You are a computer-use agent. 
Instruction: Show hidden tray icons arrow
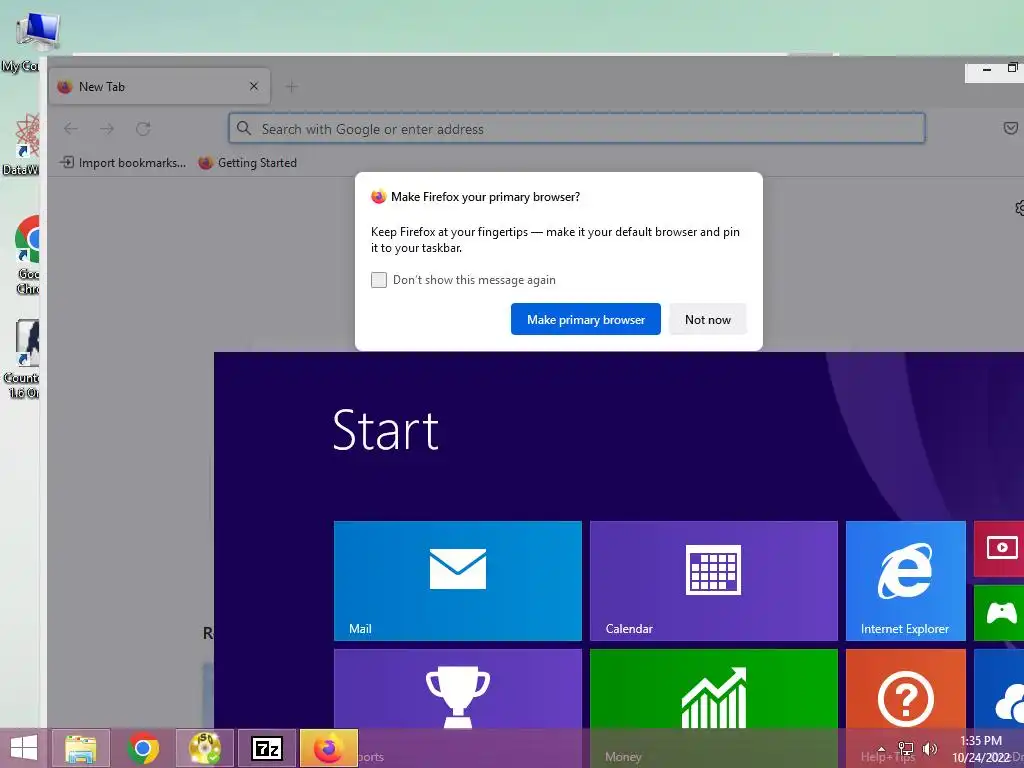882,749
